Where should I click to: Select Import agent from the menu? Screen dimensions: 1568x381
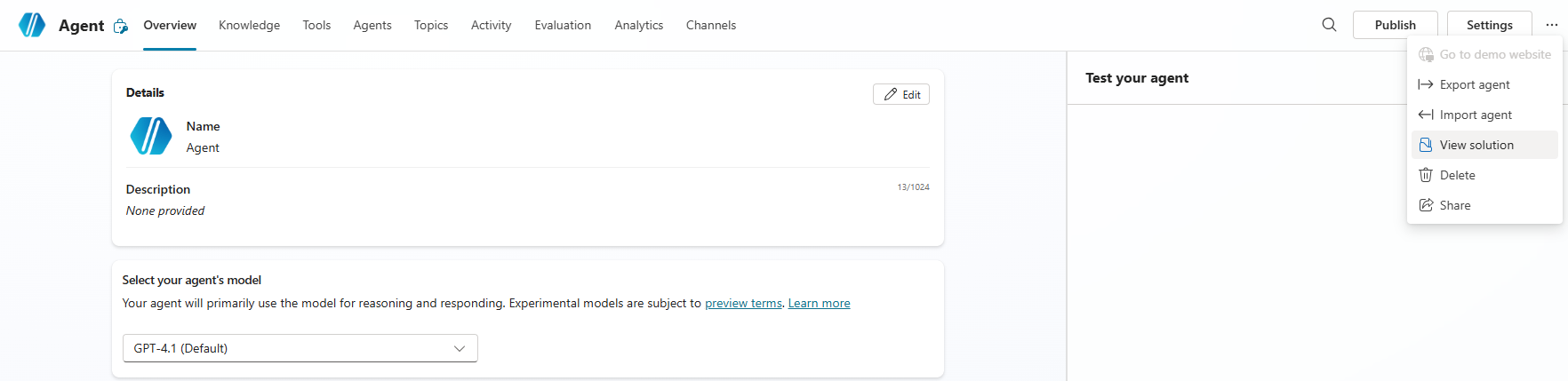pyautogui.click(x=1476, y=115)
